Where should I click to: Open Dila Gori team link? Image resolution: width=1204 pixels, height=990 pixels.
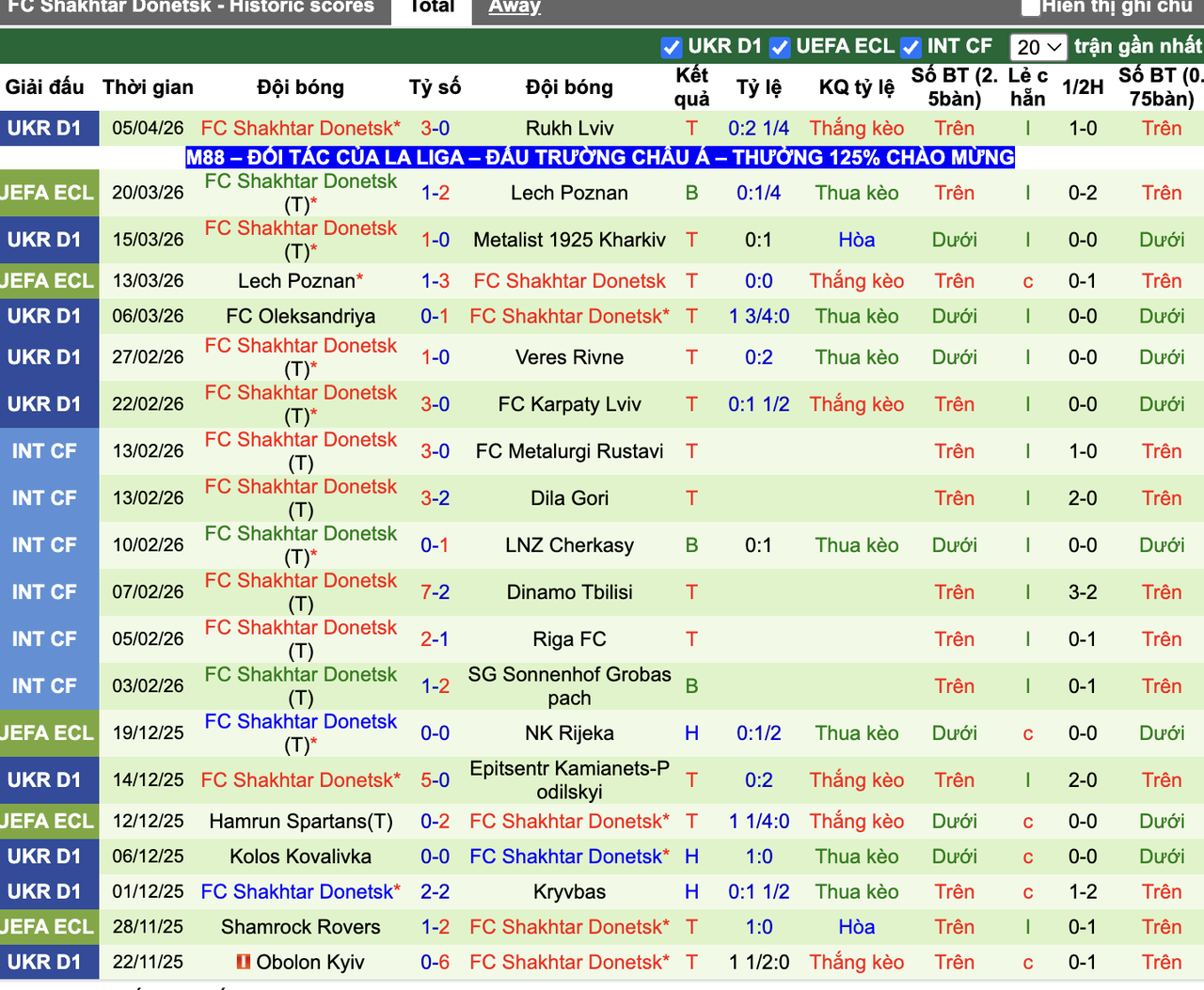(x=570, y=498)
